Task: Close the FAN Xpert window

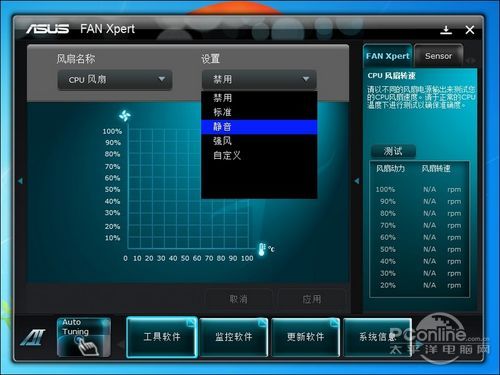Action: pyautogui.click(x=470, y=30)
